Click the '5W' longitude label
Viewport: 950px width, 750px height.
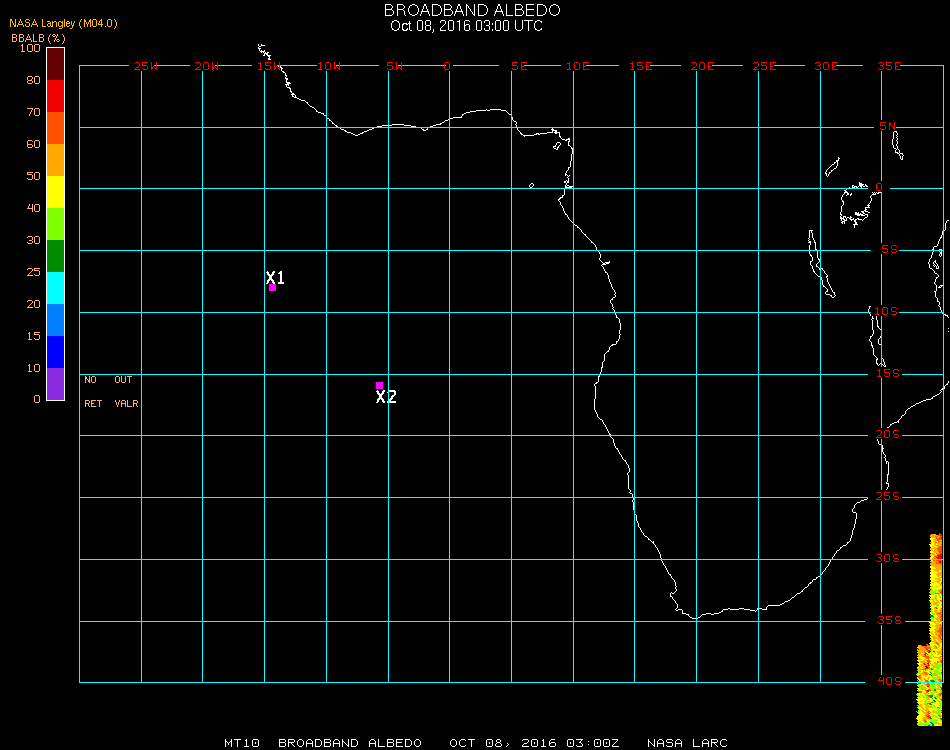394,66
